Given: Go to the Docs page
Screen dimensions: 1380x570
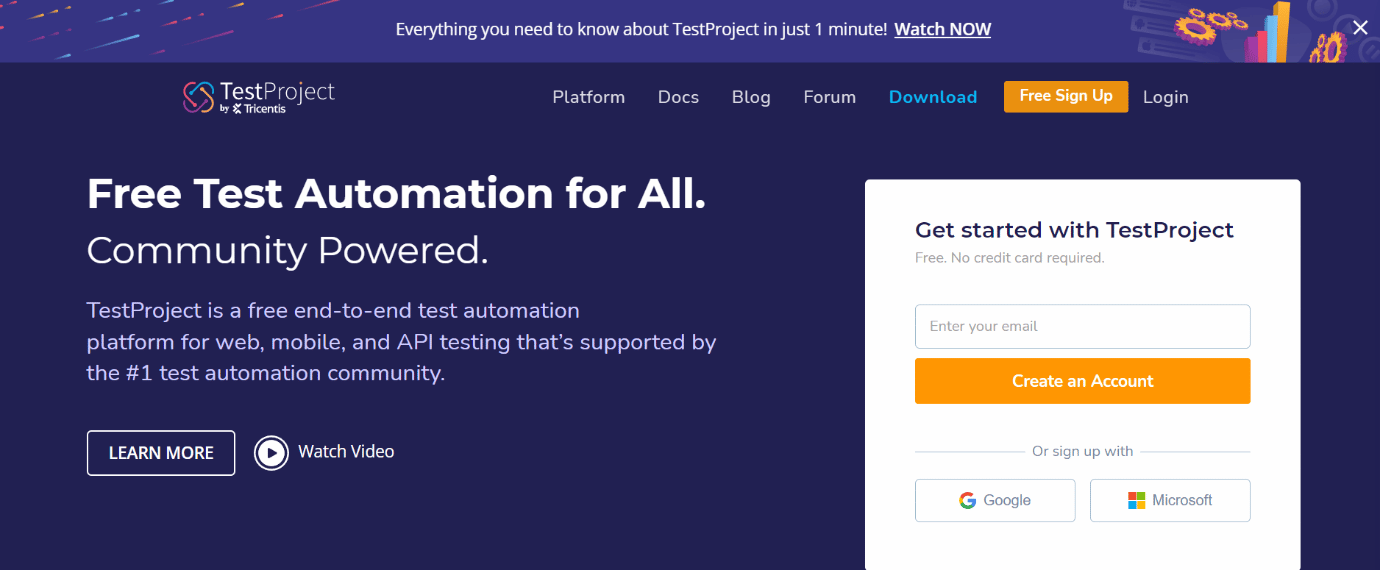Looking at the screenshot, I should pos(678,97).
